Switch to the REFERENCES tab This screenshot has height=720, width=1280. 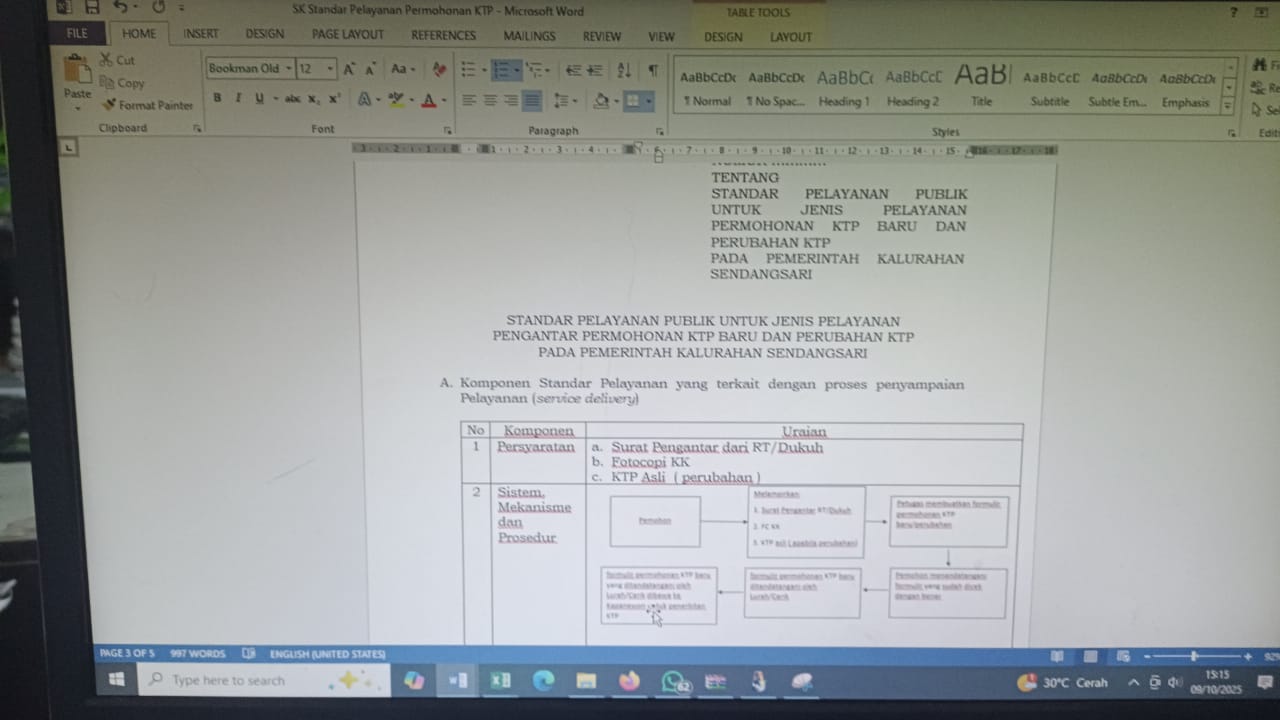443,35
